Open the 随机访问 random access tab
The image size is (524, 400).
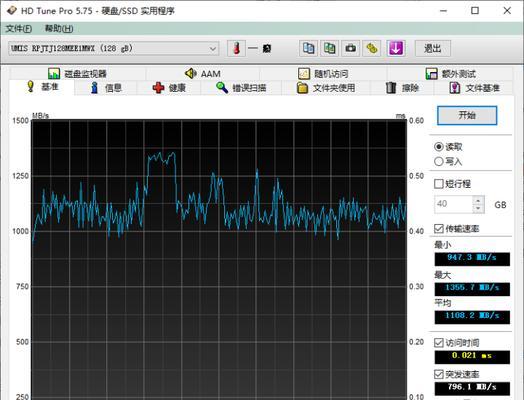click(323, 74)
